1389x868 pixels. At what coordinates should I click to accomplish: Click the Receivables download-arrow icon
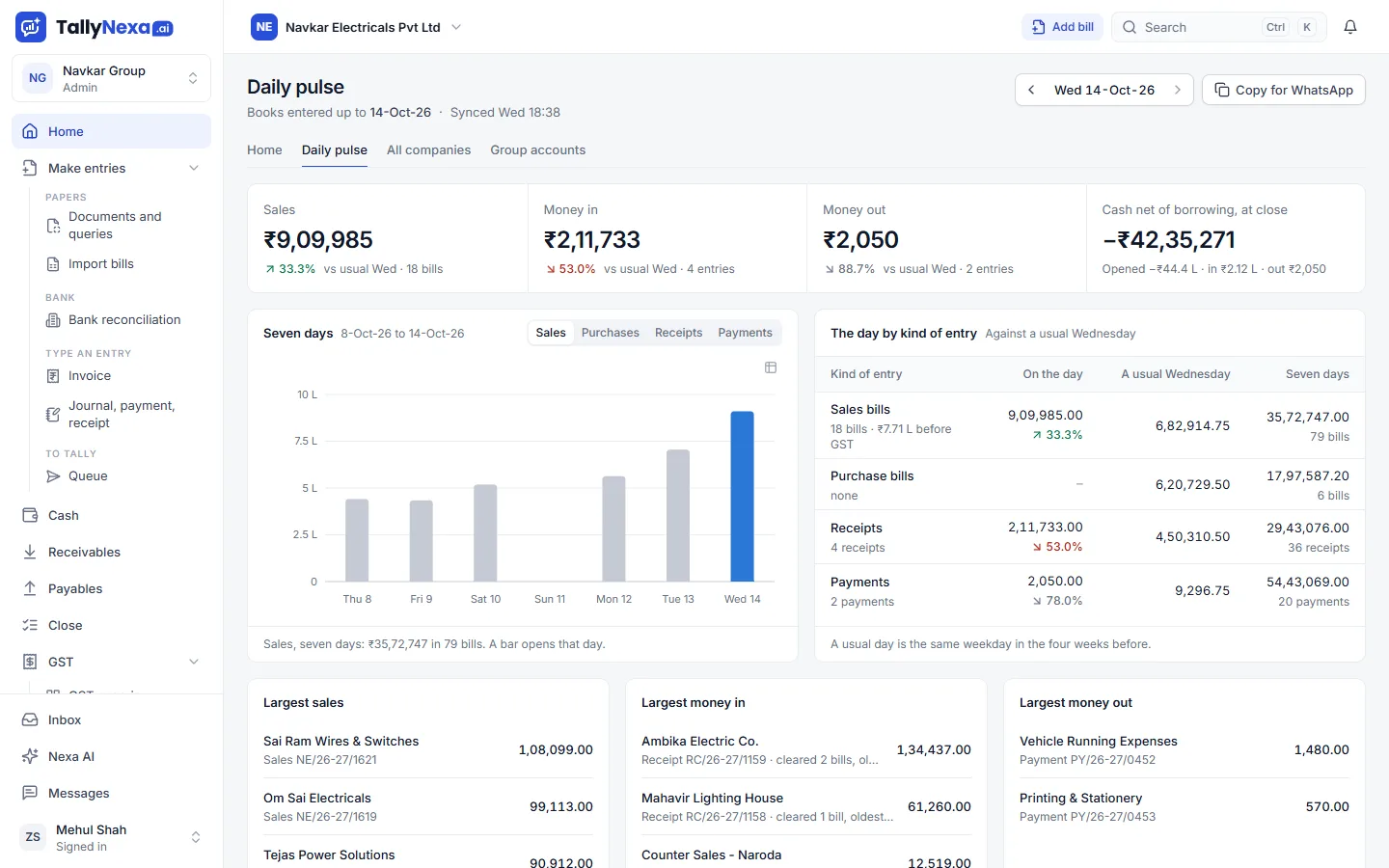tap(30, 552)
